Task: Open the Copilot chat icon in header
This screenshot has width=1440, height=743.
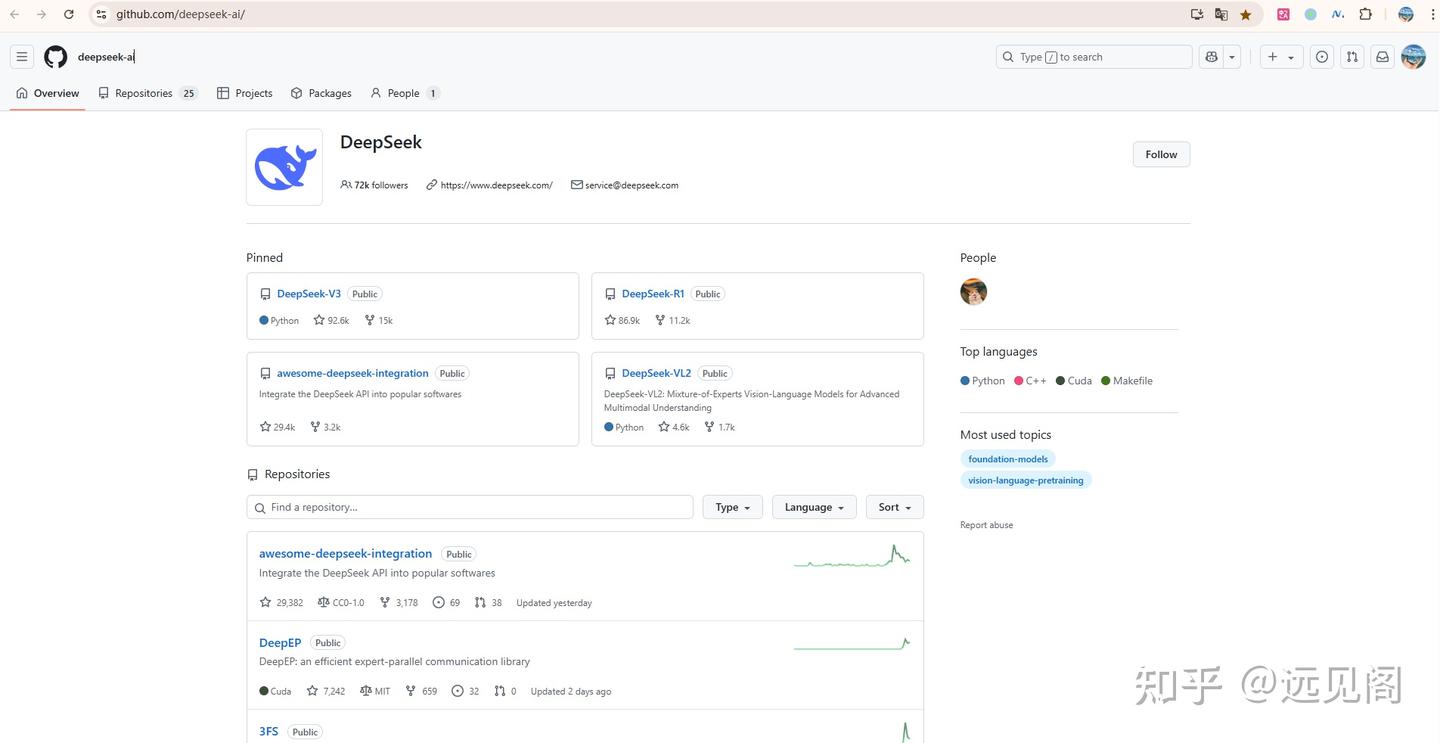Action: (x=1211, y=57)
